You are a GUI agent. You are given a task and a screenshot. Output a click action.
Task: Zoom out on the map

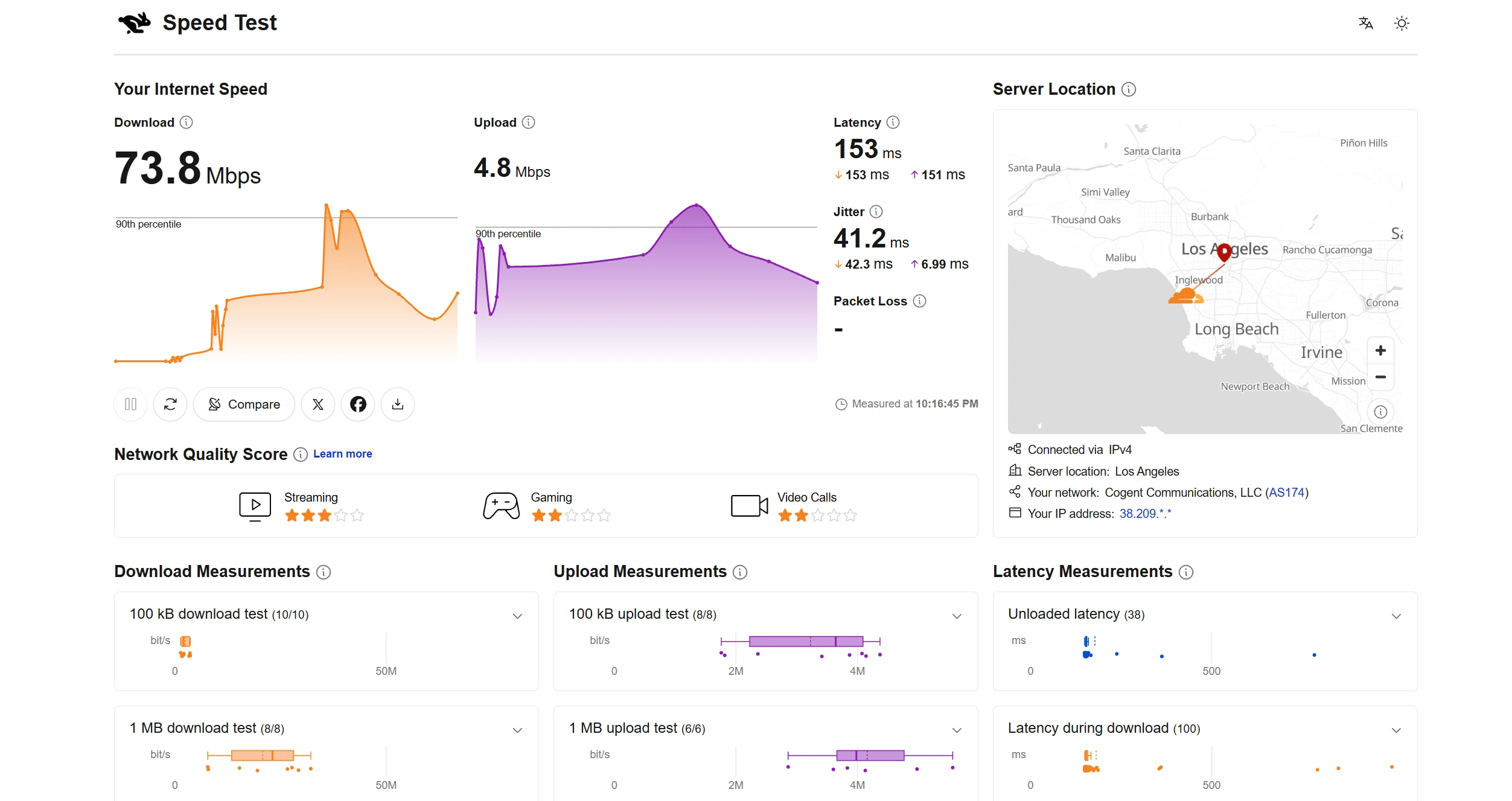[x=1380, y=377]
